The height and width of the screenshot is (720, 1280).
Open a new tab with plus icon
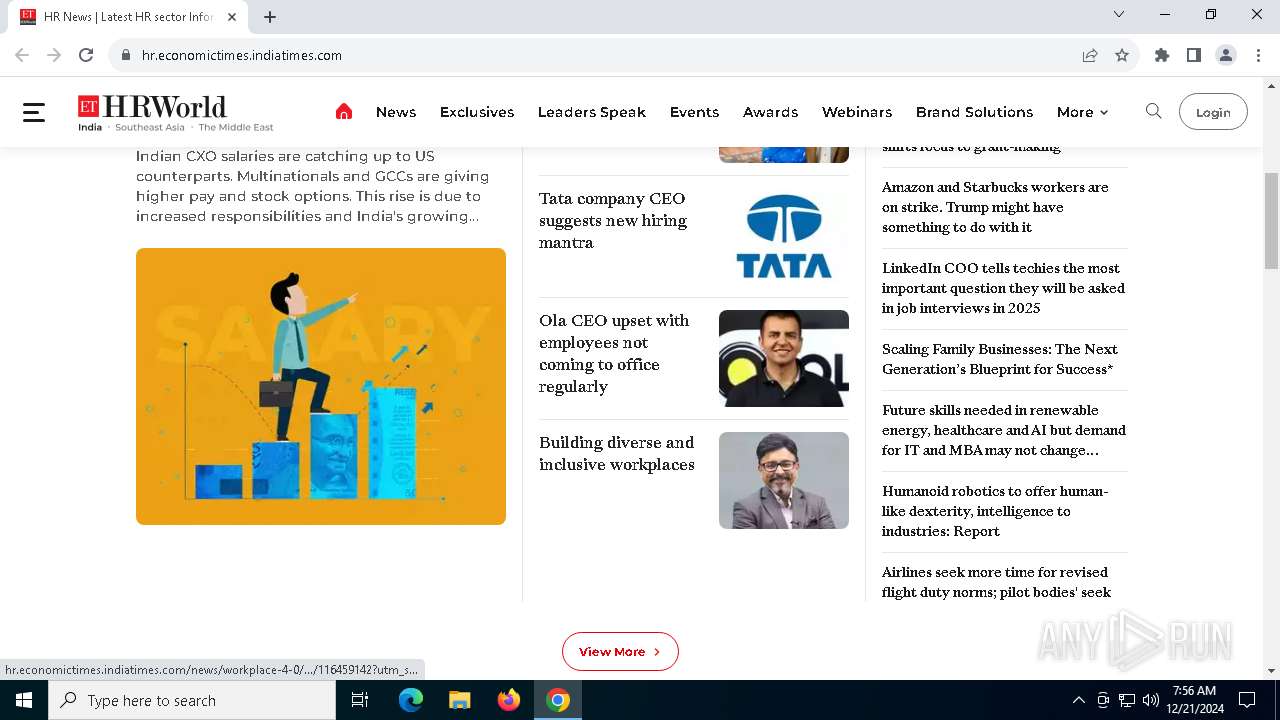point(270,17)
